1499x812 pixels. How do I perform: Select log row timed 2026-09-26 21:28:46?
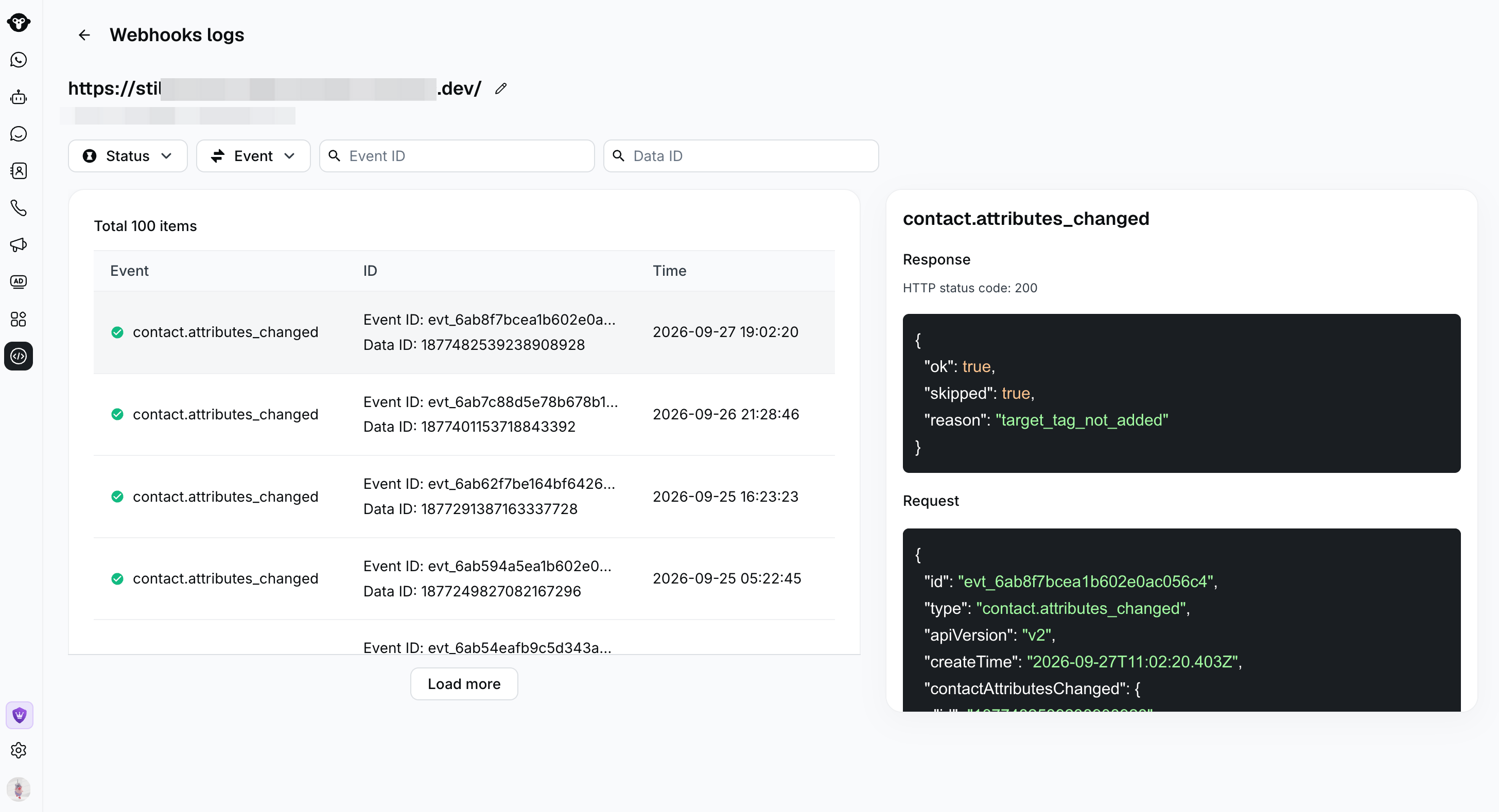(x=464, y=414)
